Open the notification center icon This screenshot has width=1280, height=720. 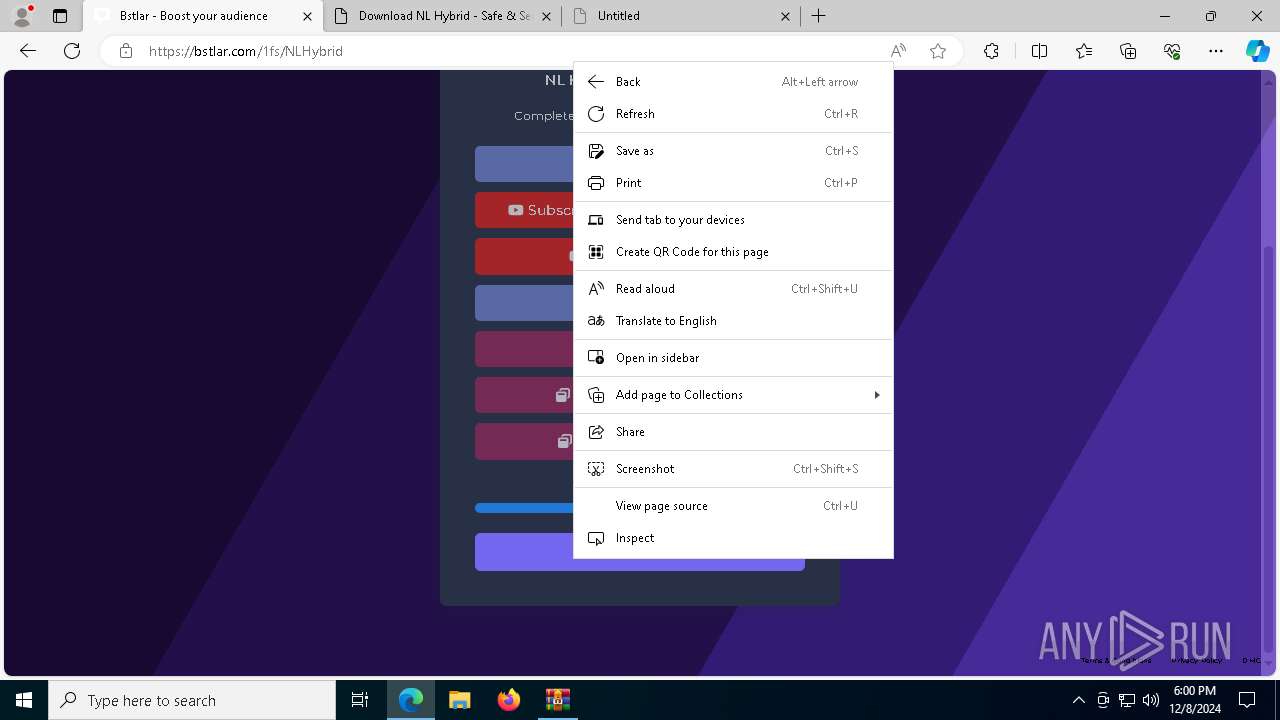pyautogui.click(x=1247, y=700)
